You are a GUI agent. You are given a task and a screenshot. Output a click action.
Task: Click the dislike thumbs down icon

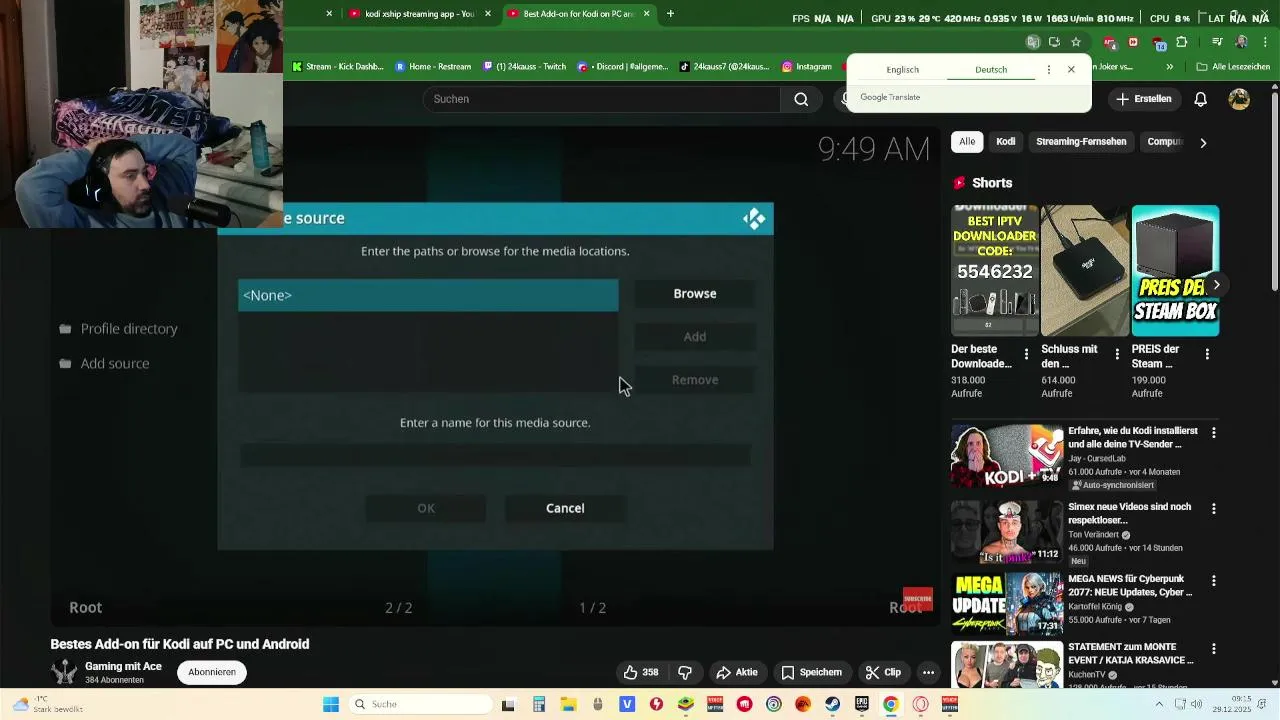point(685,672)
